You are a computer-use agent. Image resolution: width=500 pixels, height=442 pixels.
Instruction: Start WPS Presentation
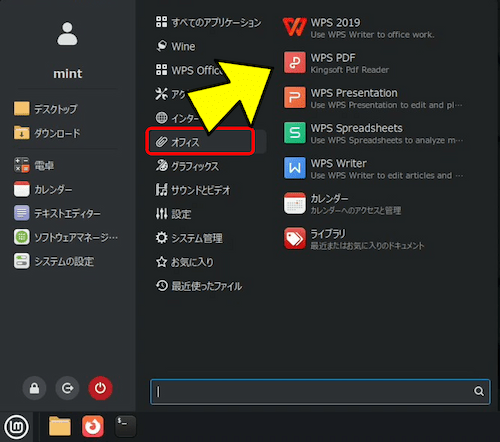point(373,98)
